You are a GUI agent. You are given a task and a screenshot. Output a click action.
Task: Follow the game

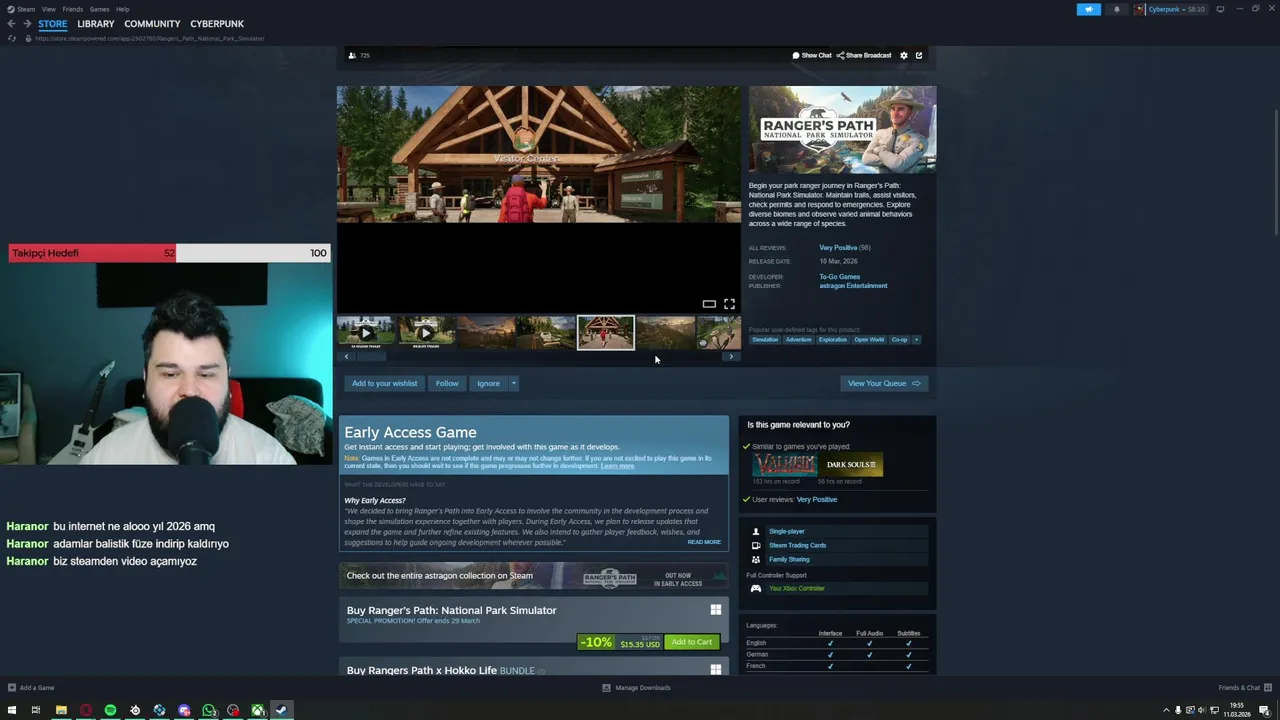[447, 384]
